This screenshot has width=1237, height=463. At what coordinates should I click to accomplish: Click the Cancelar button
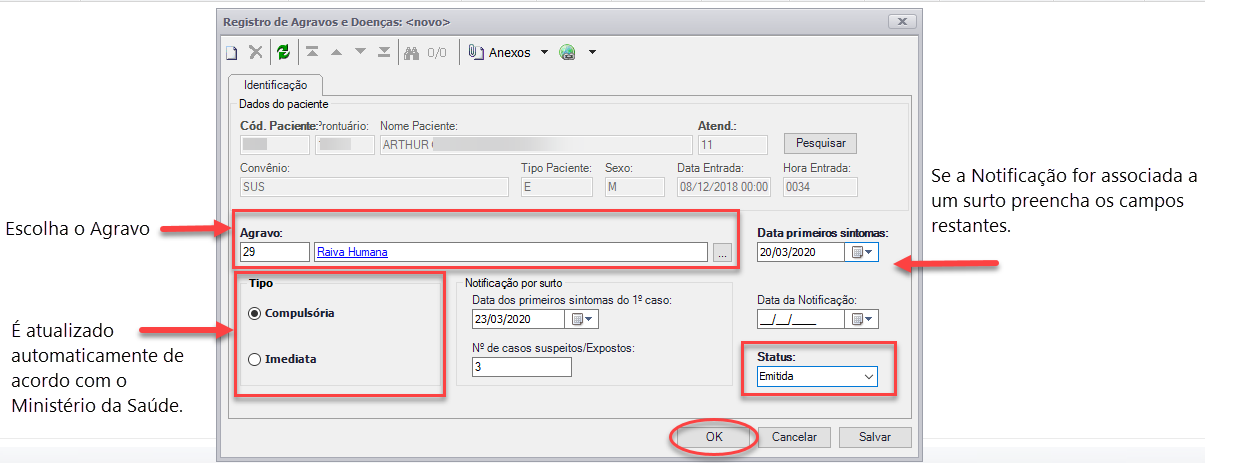(x=794, y=437)
